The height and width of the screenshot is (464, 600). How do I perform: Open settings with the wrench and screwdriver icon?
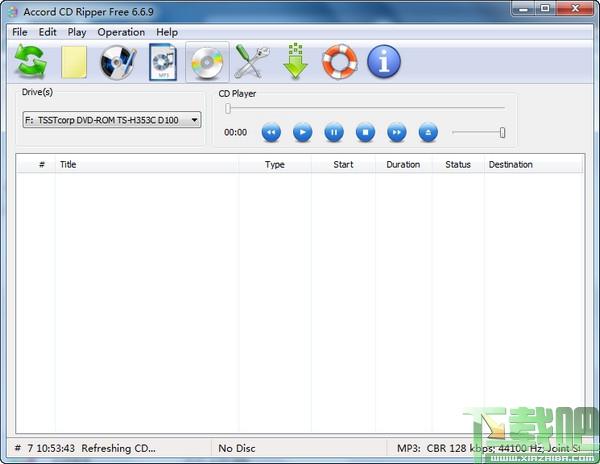(251, 63)
